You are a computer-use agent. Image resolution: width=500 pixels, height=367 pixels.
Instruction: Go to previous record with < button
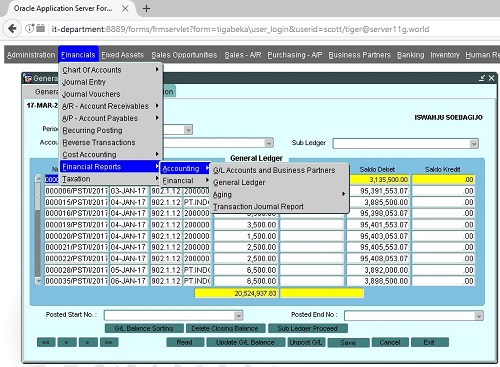point(67,342)
